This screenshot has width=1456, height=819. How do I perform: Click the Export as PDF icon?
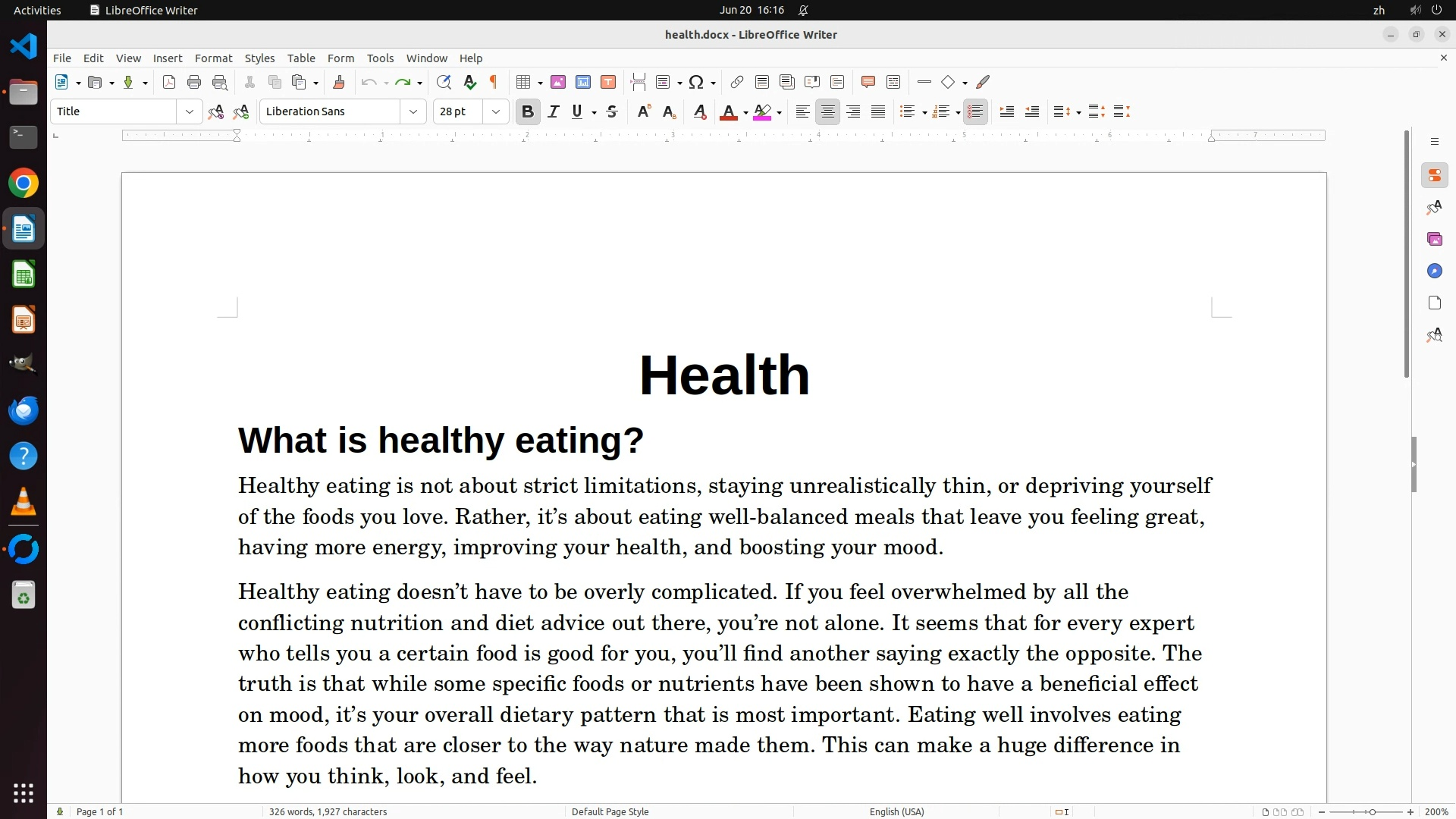pos(169,83)
